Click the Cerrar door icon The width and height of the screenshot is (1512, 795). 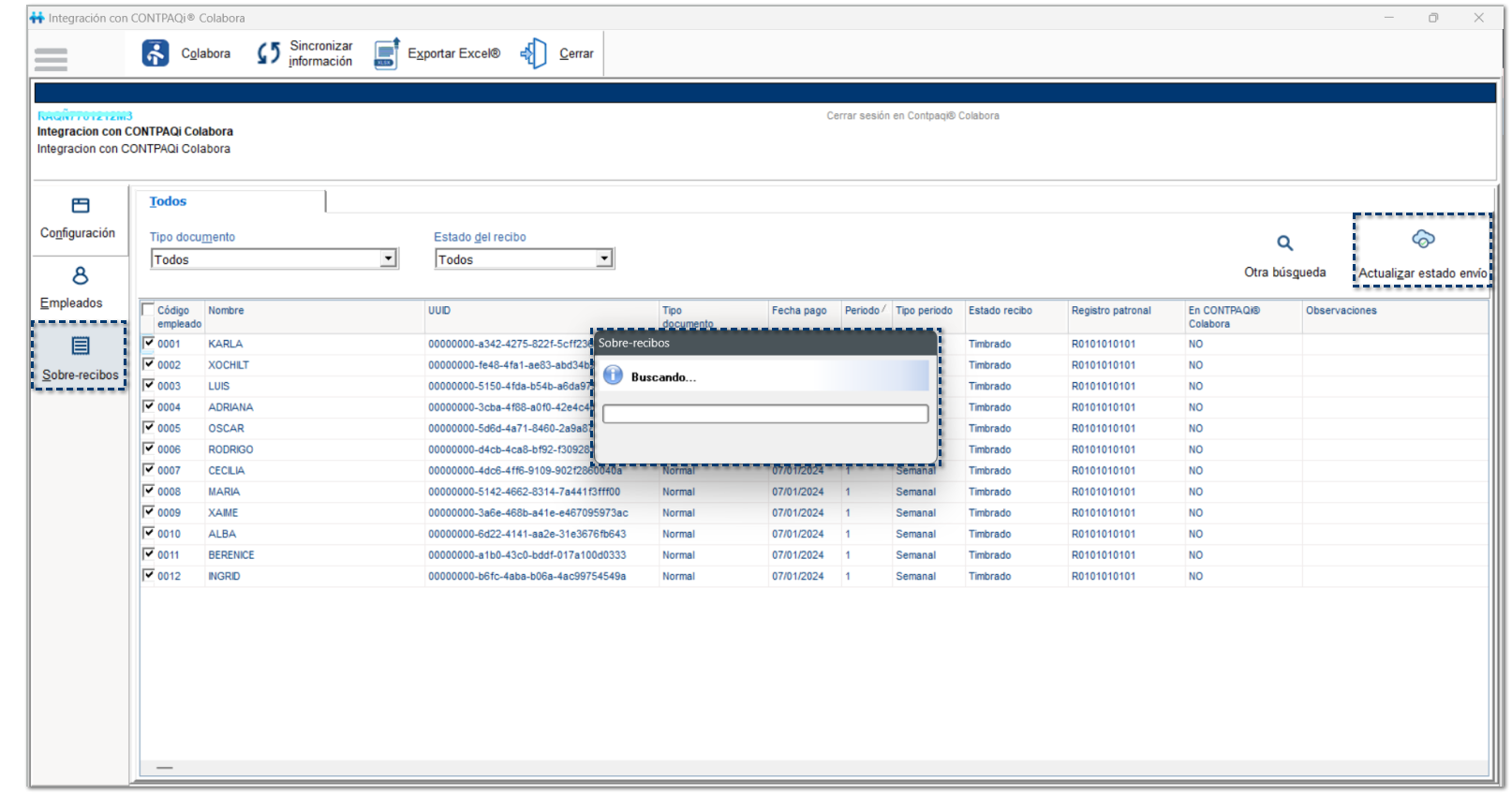tap(534, 53)
